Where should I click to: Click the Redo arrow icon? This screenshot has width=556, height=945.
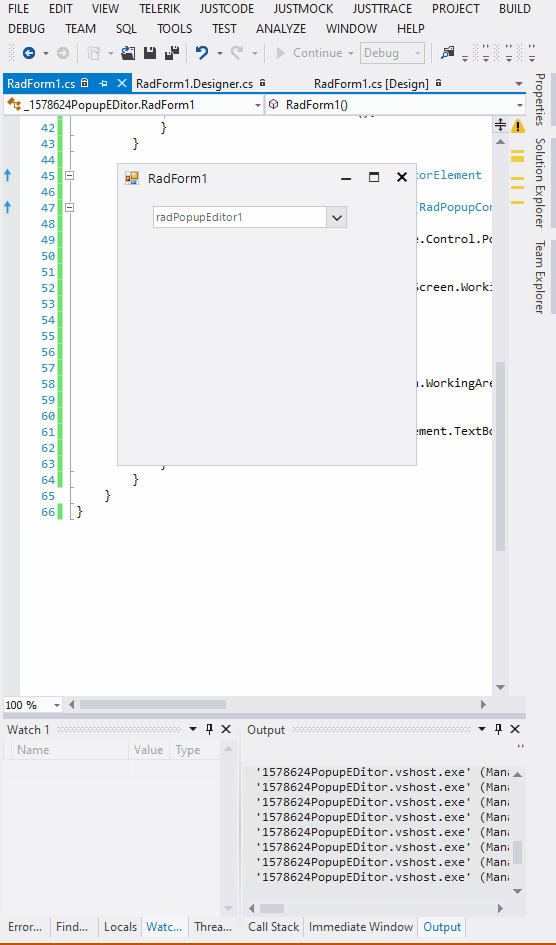click(237, 53)
